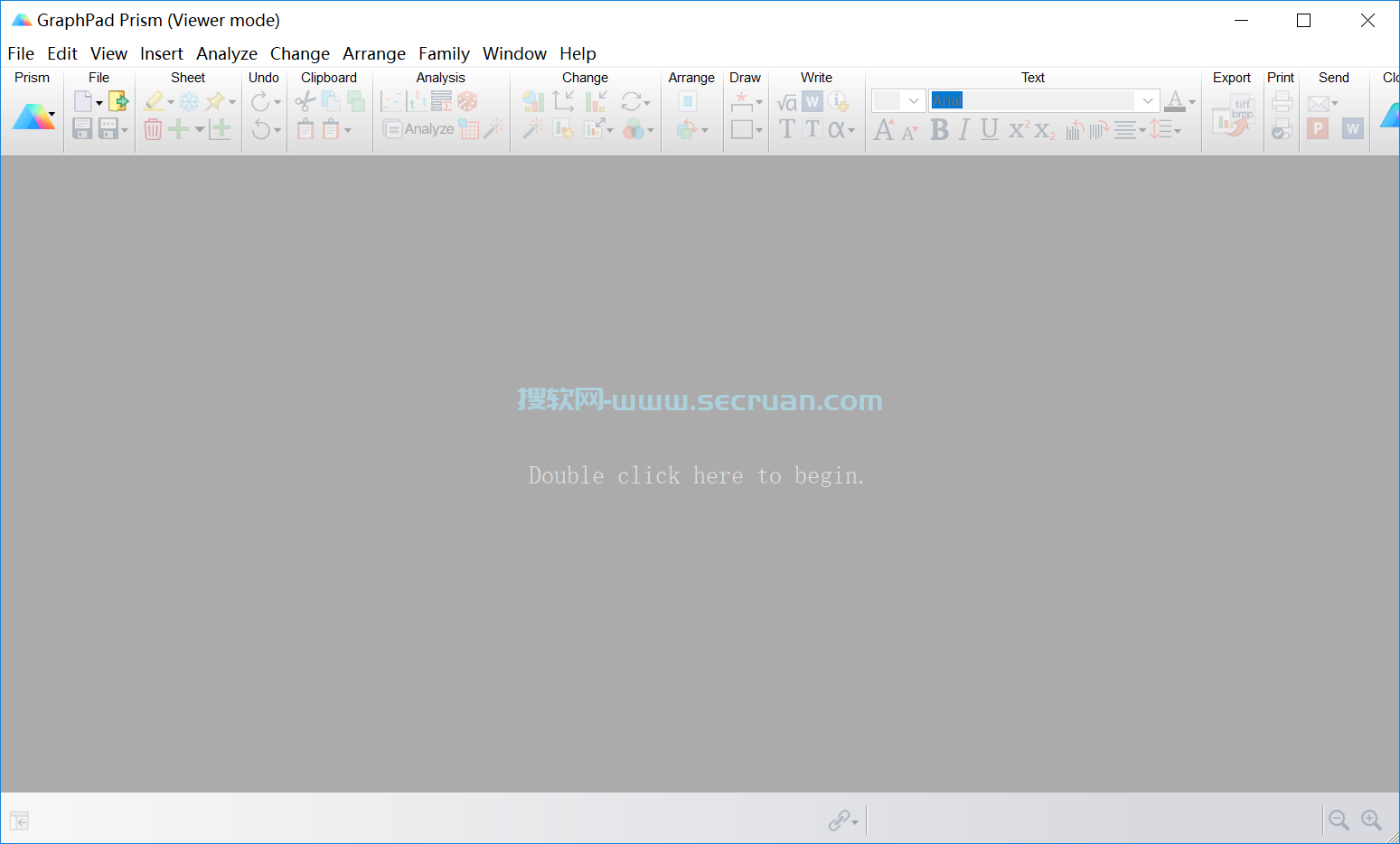The height and width of the screenshot is (844, 1400).
Task: Highlight sheet with the marker icon
Action: 155,101
